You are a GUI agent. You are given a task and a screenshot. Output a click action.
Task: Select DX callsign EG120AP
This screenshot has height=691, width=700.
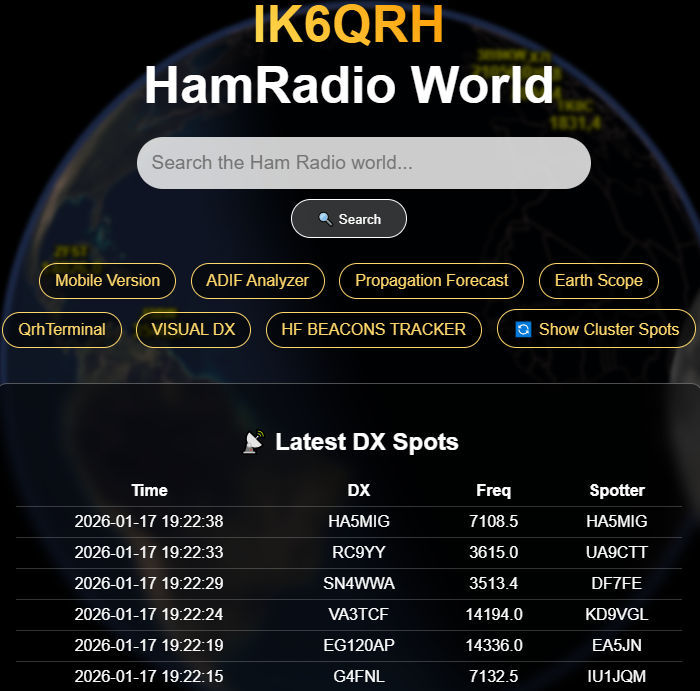pyautogui.click(x=359, y=645)
